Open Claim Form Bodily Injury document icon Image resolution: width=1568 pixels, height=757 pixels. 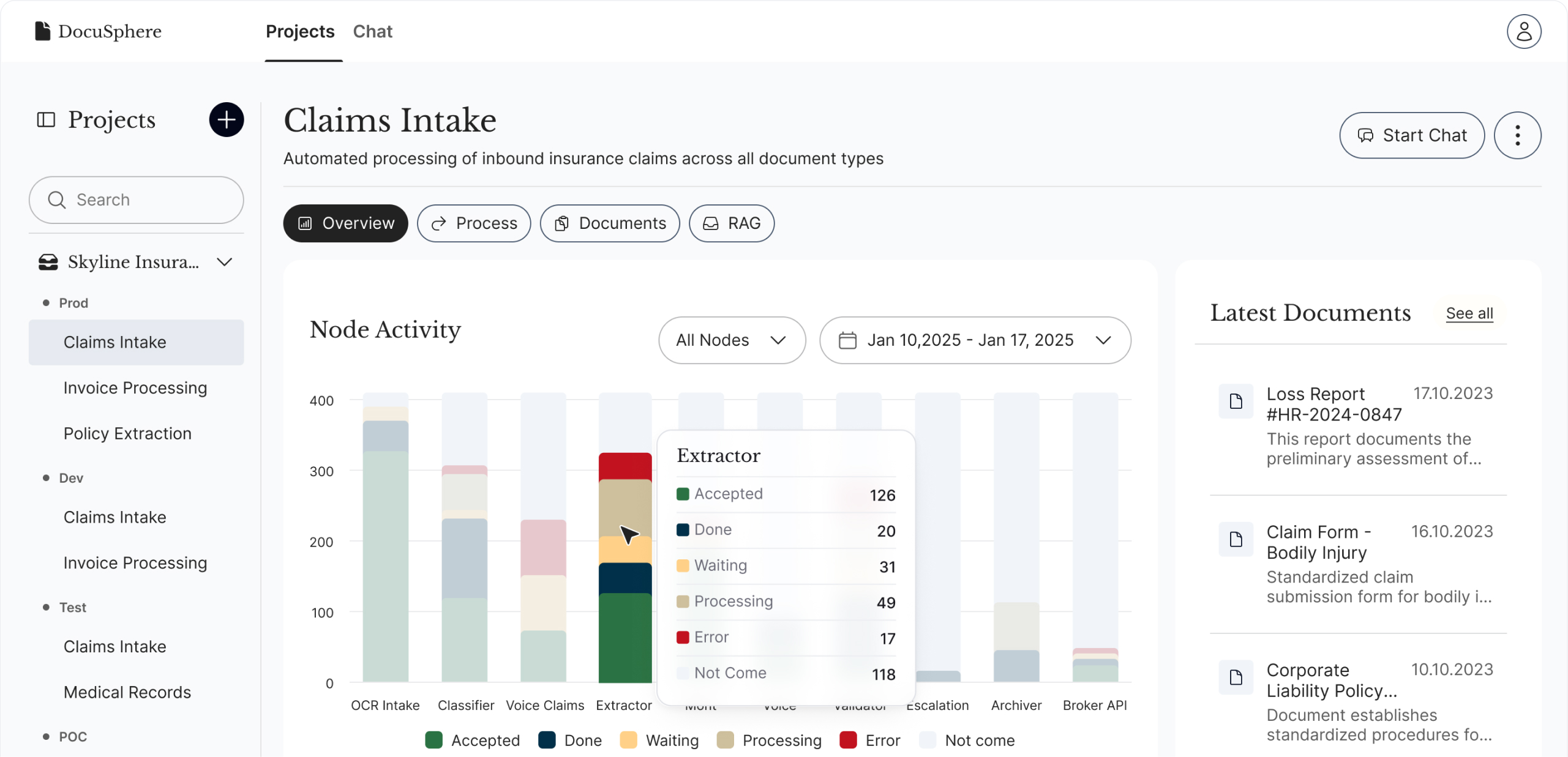tap(1236, 539)
